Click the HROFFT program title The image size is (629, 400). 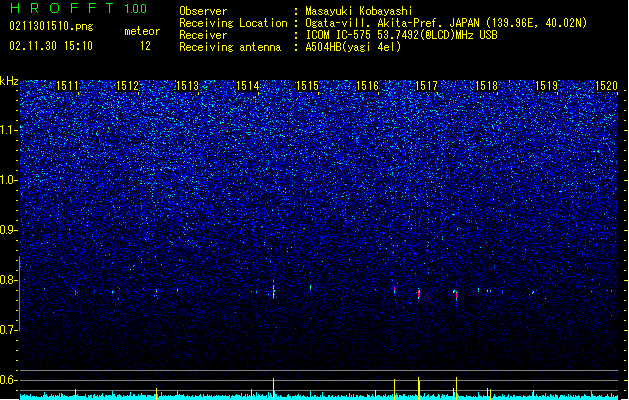[62, 8]
